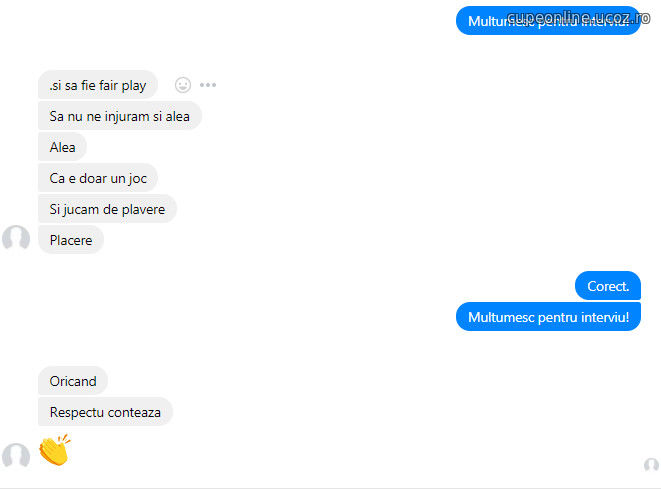Click the cupeonline.ucoz.ro watermark text
Viewport: 661px width, 491px height.
pyautogui.click(x=578, y=17)
